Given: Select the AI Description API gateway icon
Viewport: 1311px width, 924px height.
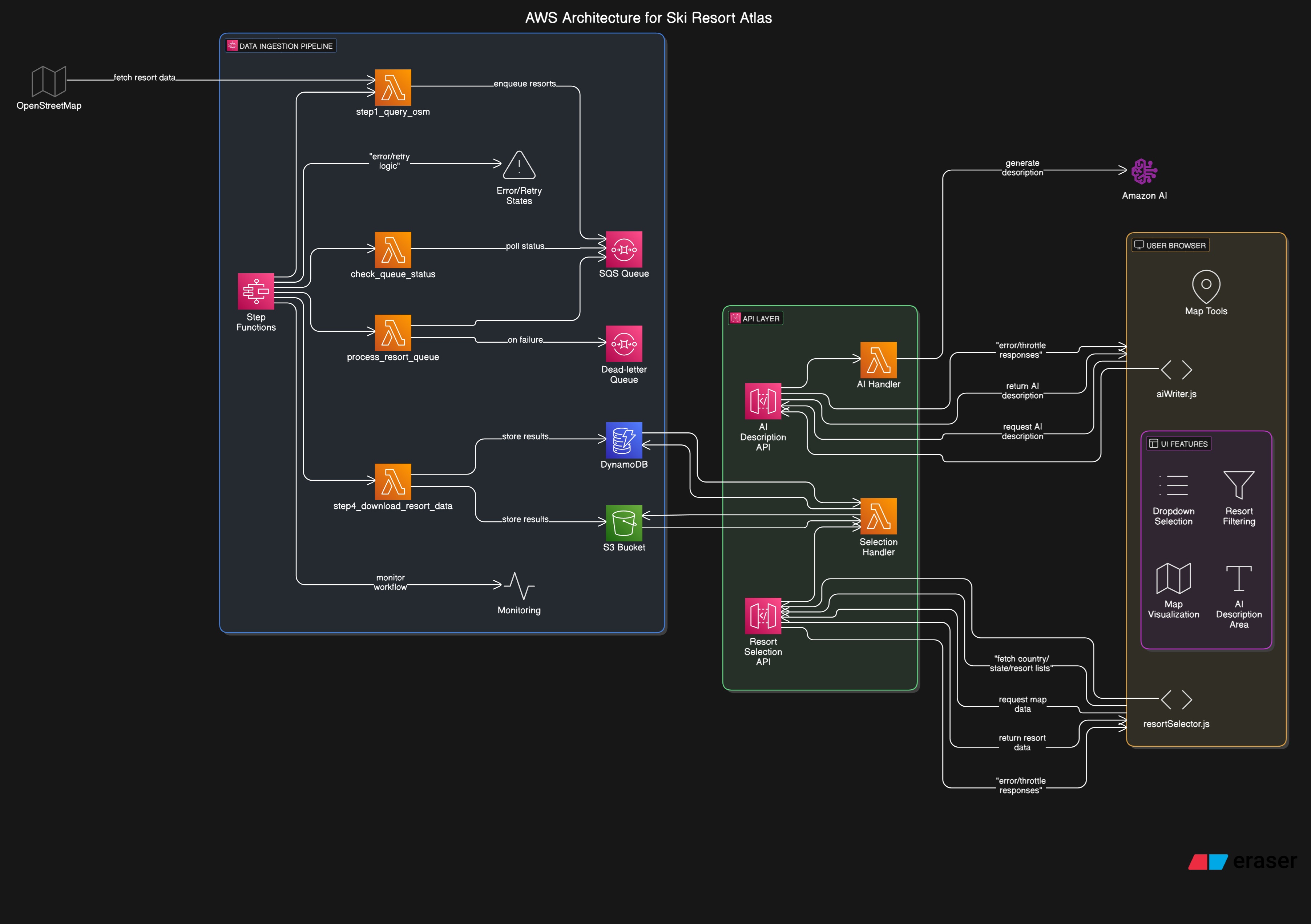Looking at the screenshot, I should 763,401.
